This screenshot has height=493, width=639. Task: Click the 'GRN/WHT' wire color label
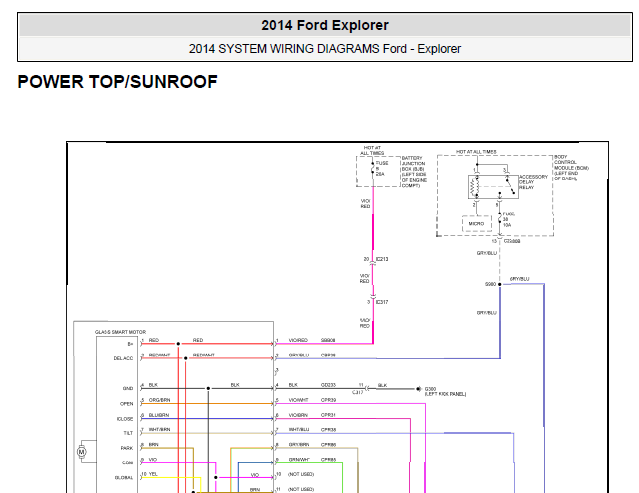[299, 460]
